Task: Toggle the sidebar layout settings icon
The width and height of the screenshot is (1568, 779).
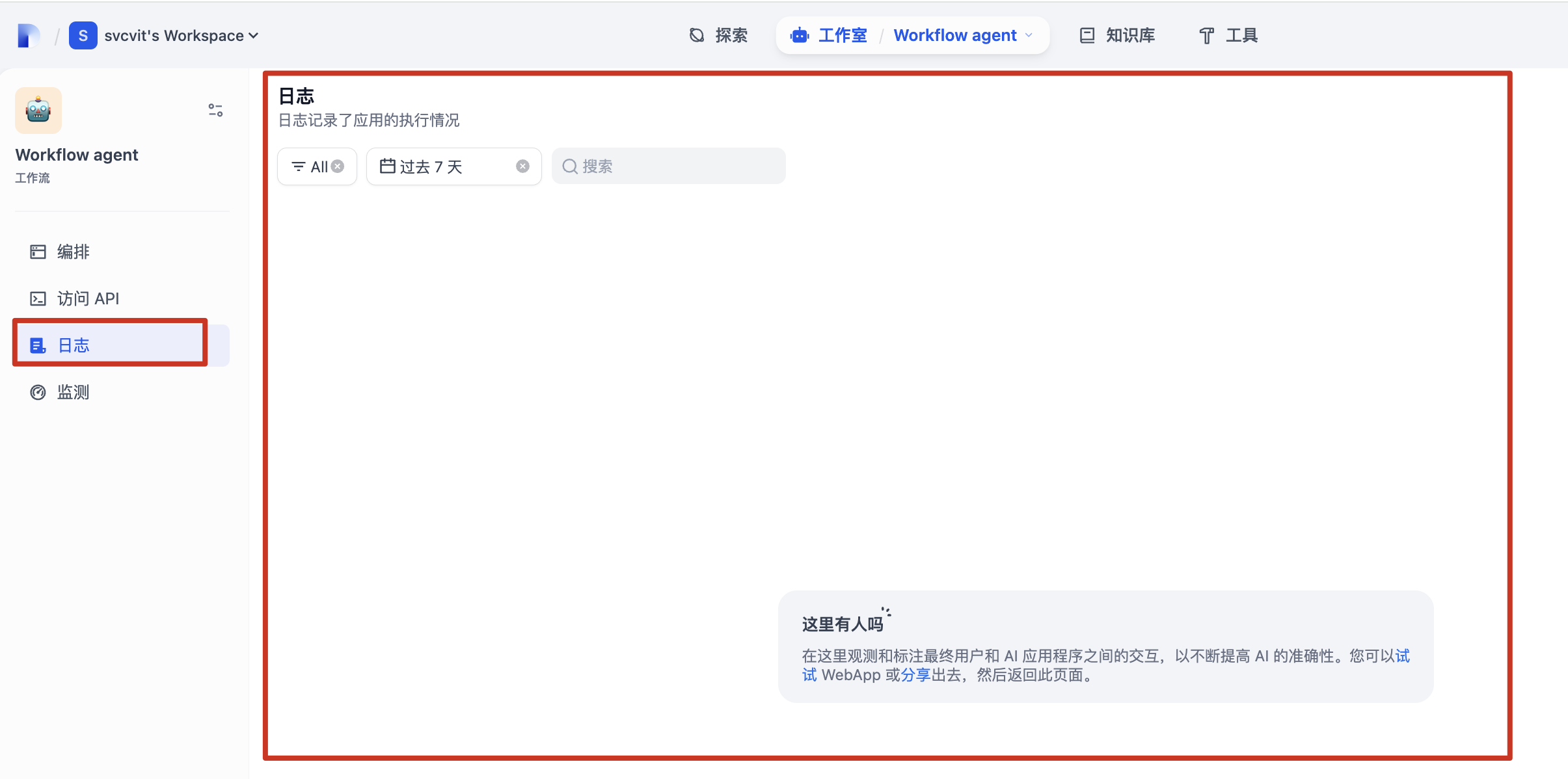Action: pyautogui.click(x=215, y=110)
